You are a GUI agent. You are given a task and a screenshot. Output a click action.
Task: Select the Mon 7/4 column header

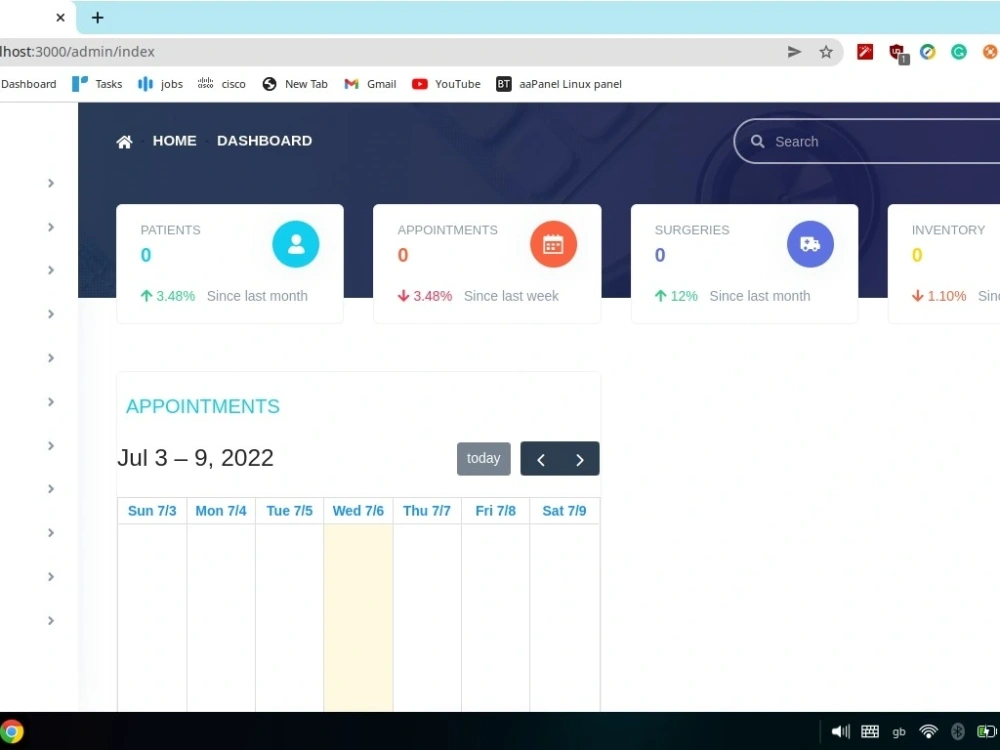221,511
